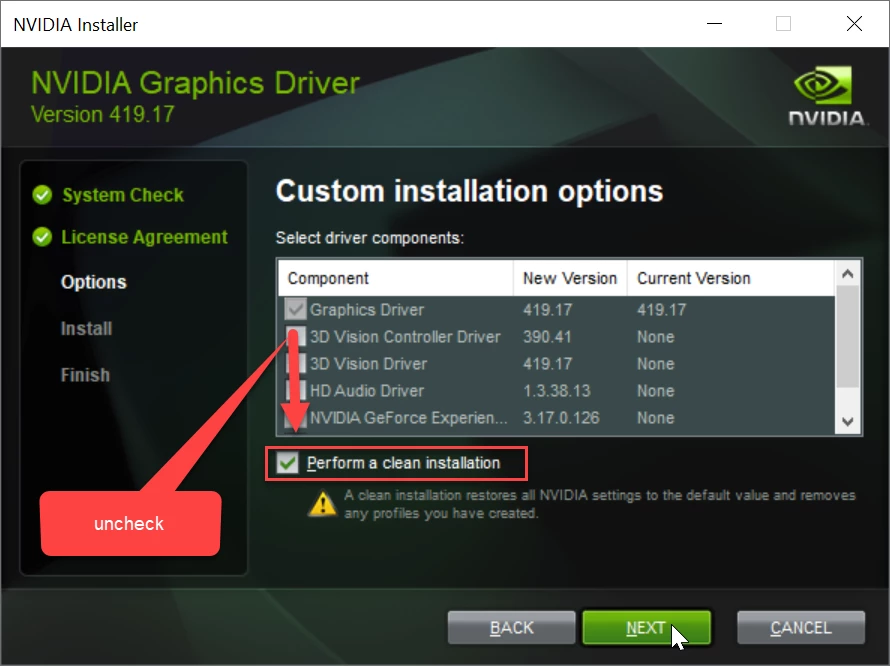Click the Version 419.17 heading text
Viewport: 890px width, 666px height.
(x=103, y=114)
